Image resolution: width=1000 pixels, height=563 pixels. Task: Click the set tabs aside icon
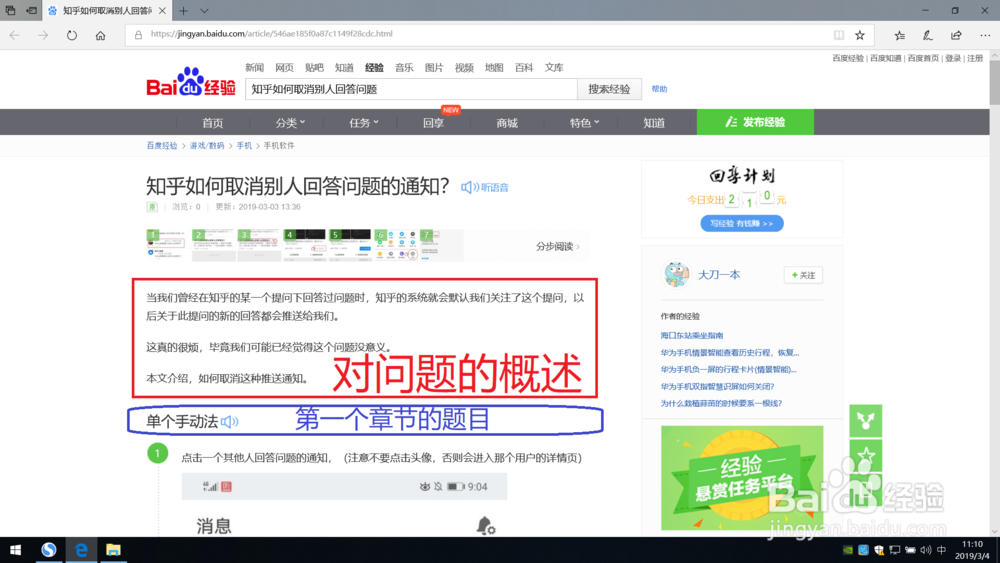[x=31, y=11]
